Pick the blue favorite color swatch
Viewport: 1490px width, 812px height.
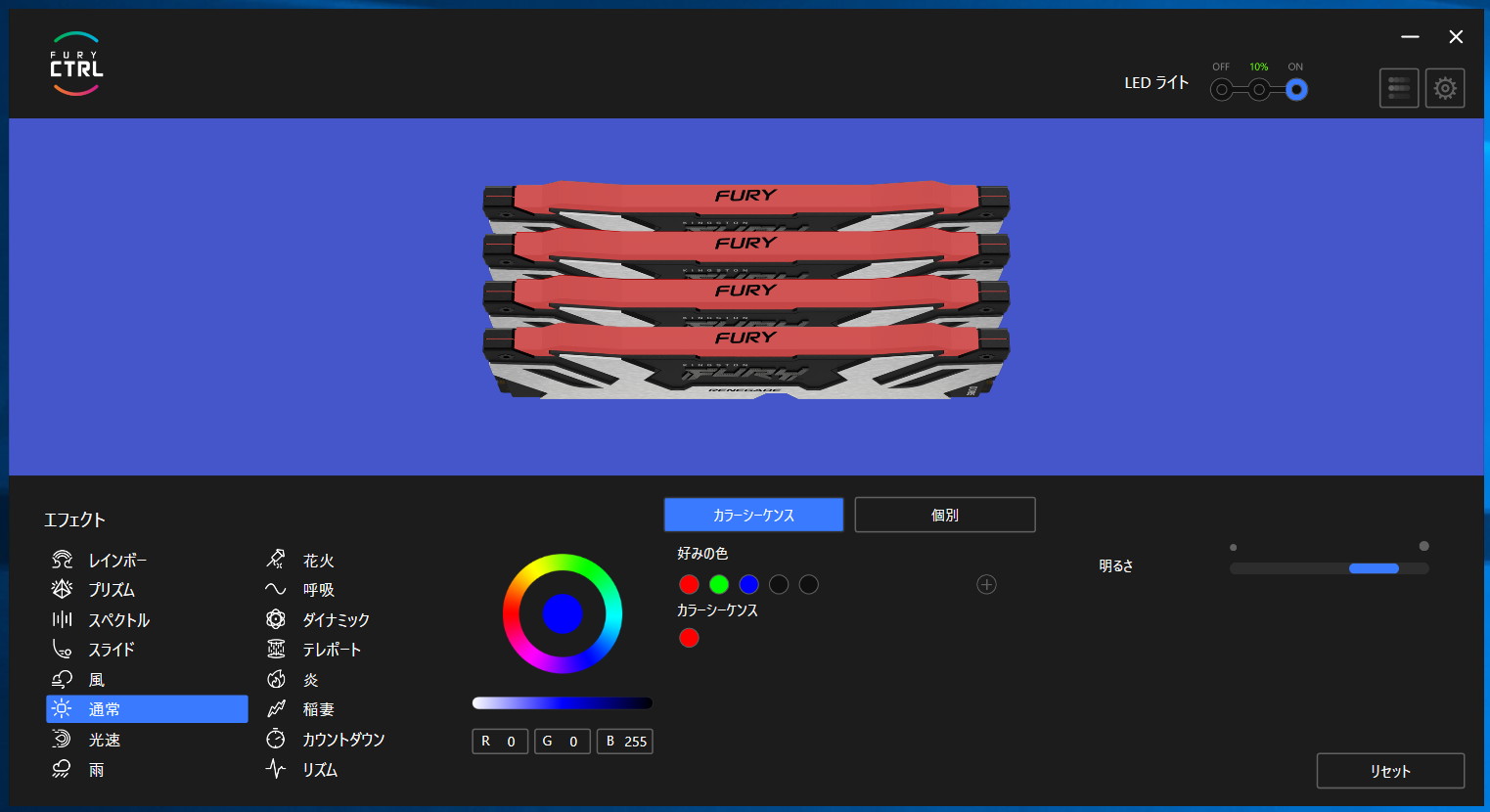click(748, 584)
